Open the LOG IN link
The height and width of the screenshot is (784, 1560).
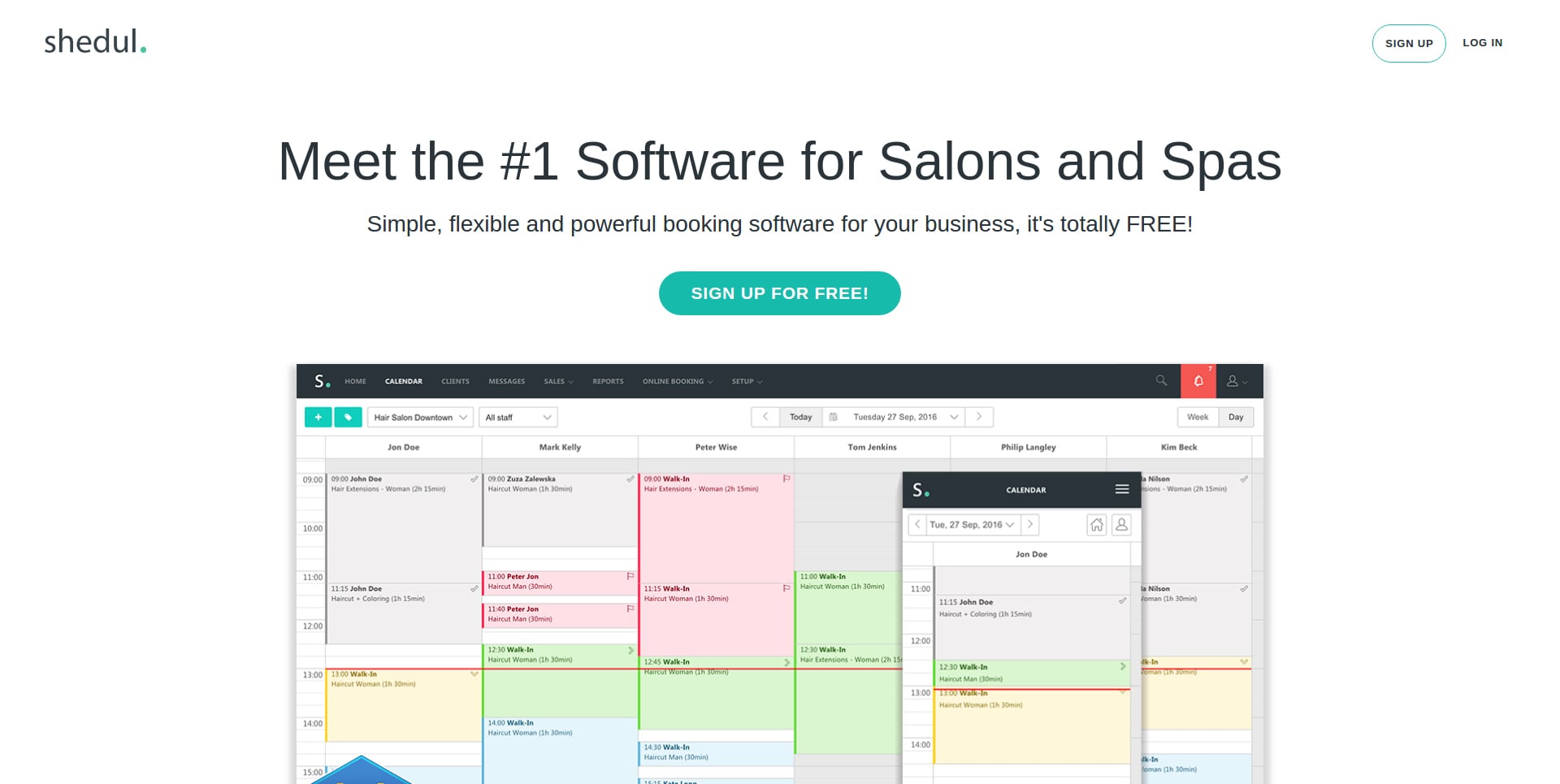pyautogui.click(x=1483, y=43)
